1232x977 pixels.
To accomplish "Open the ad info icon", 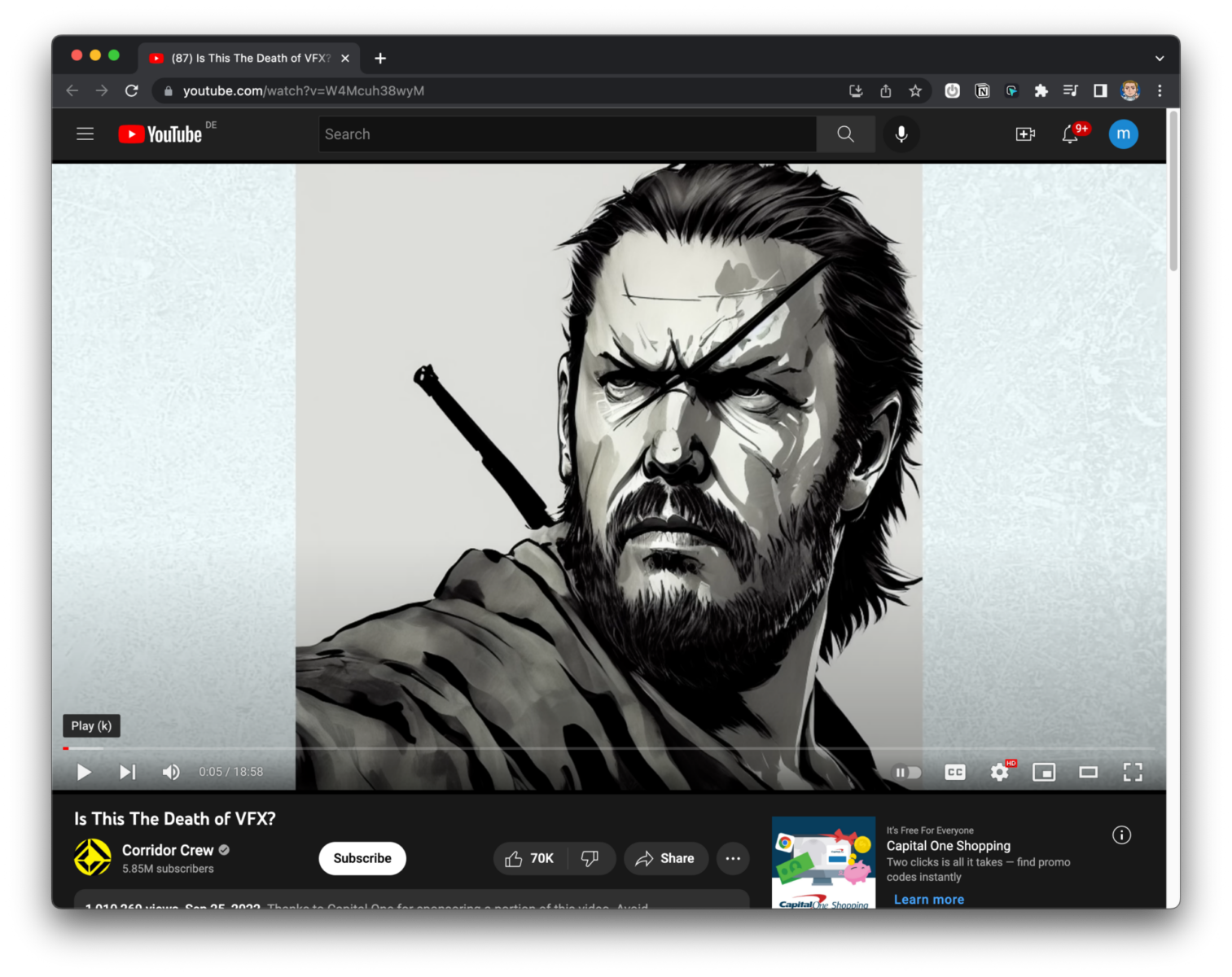I will [1122, 835].
